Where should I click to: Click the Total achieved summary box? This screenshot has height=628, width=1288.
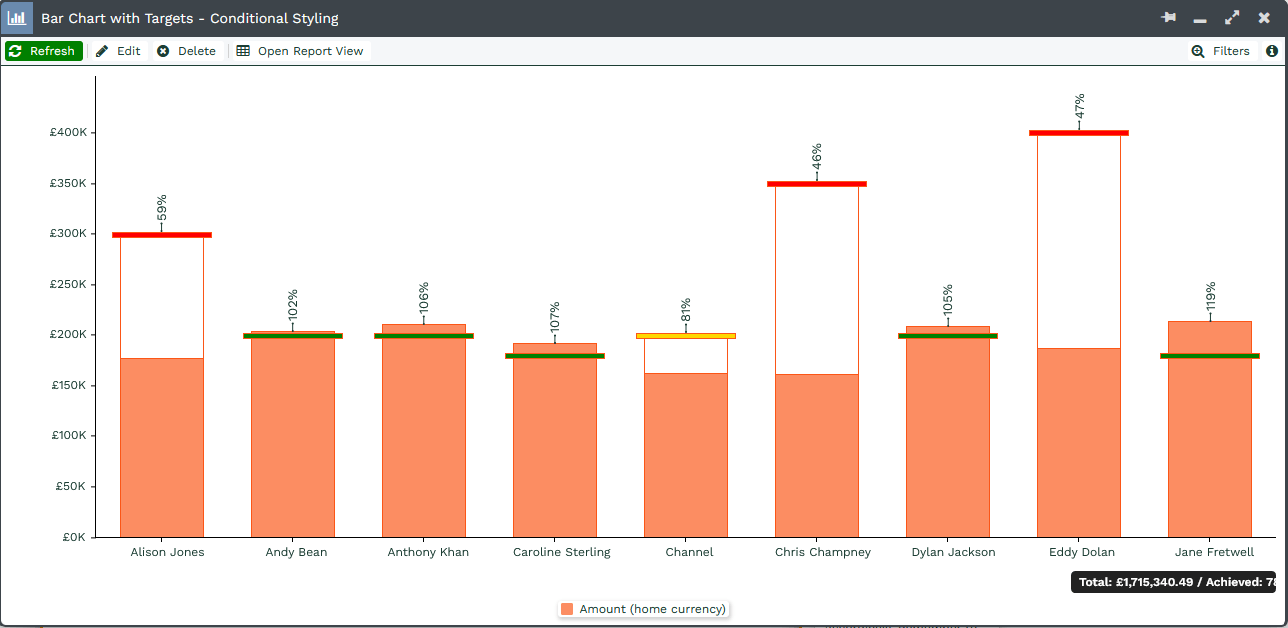pos(1172,582)
